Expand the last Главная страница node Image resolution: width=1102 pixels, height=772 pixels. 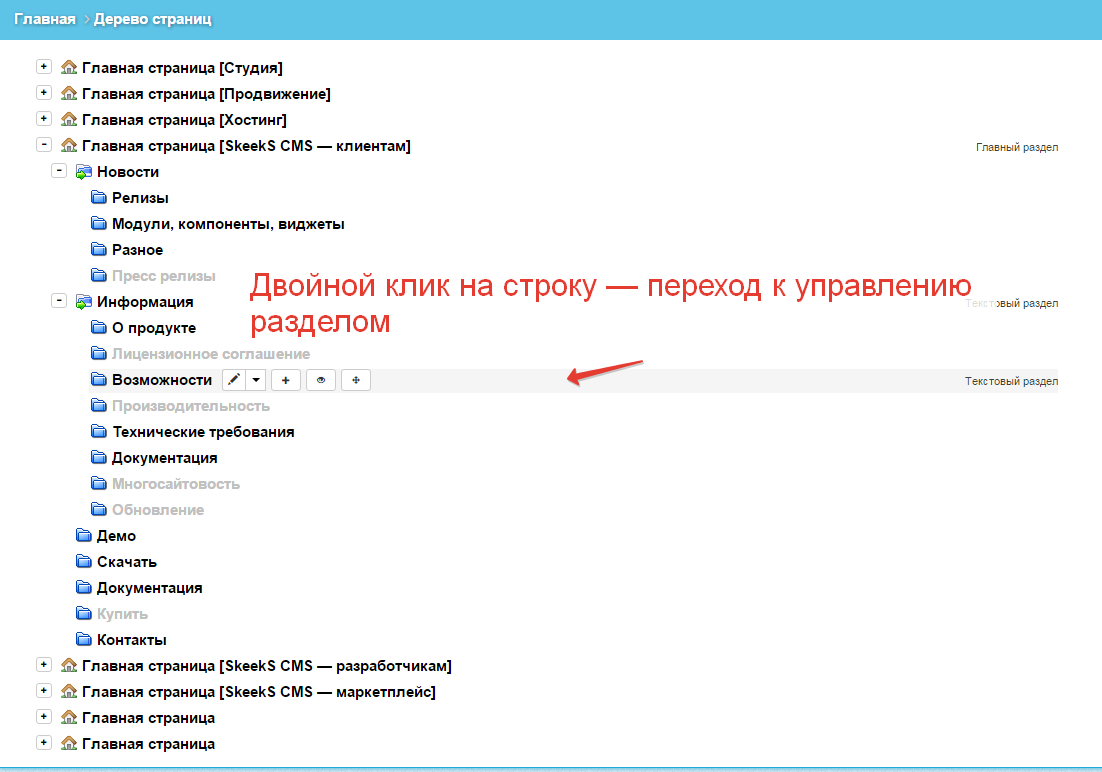point(44,742)
